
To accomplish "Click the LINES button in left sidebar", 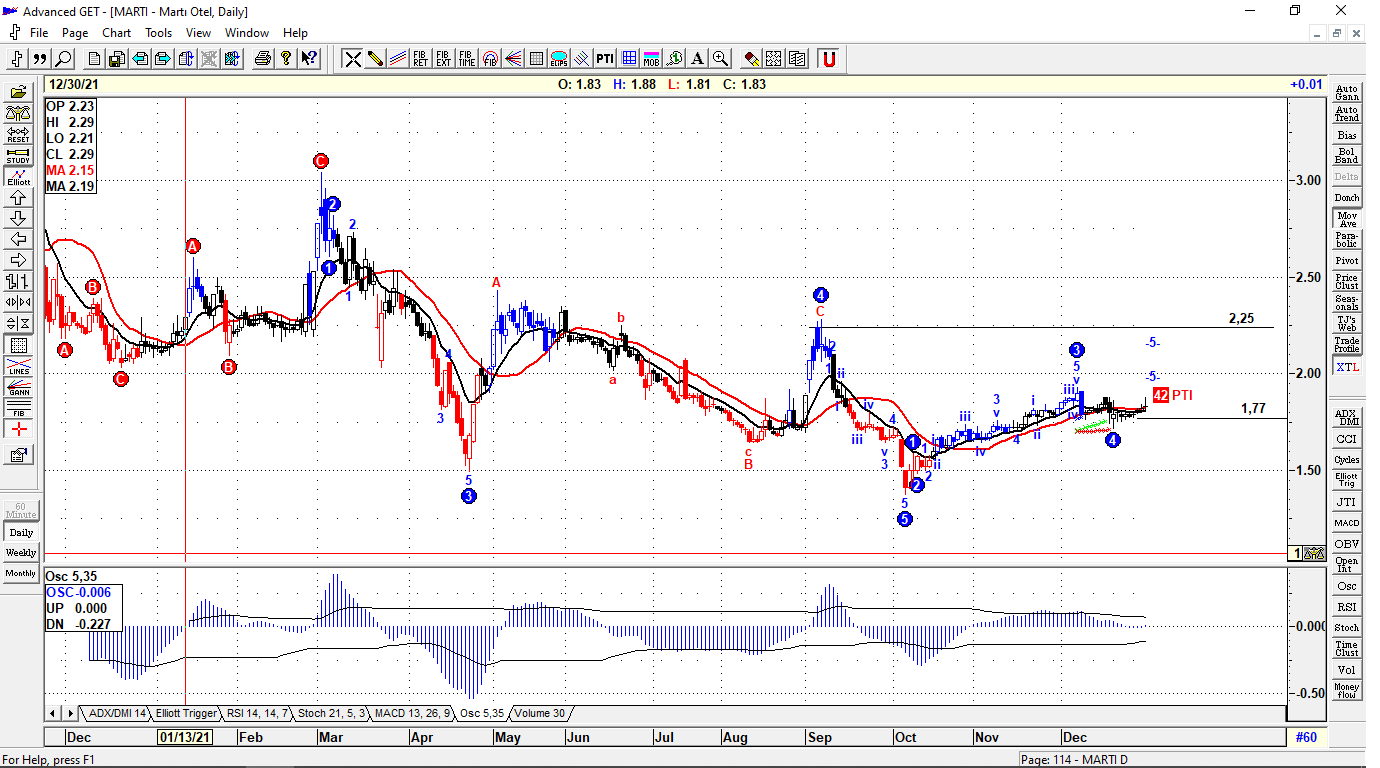I will tap(18, 367).
